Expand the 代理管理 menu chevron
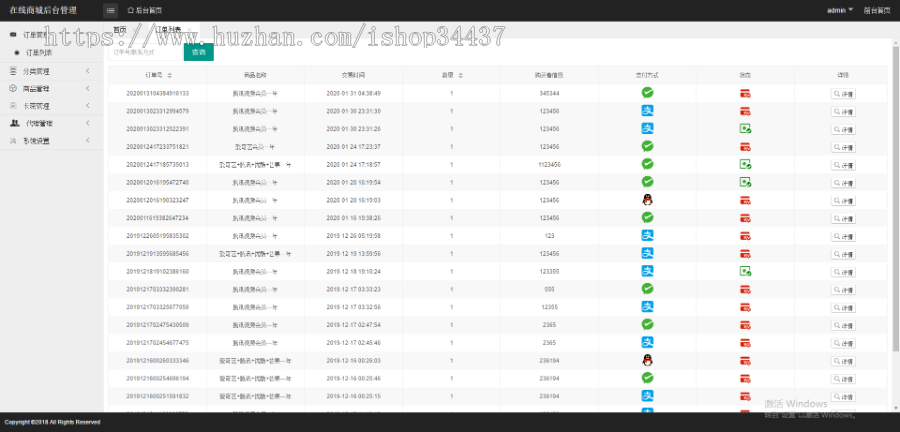Image resolution: width=900 pixels, height=432 pixels. [88, 123]
